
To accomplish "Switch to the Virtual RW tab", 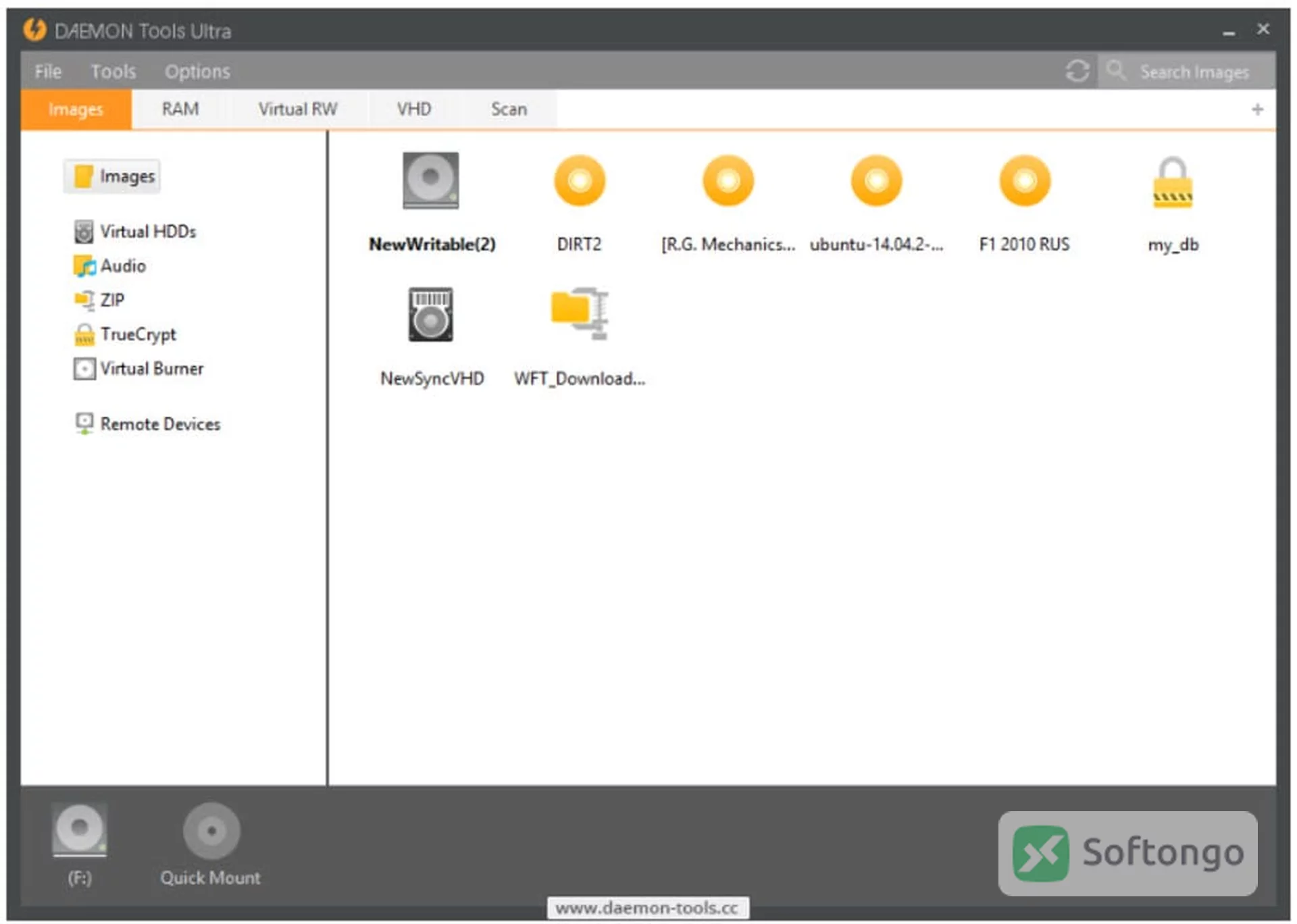I will pos(298,109).
